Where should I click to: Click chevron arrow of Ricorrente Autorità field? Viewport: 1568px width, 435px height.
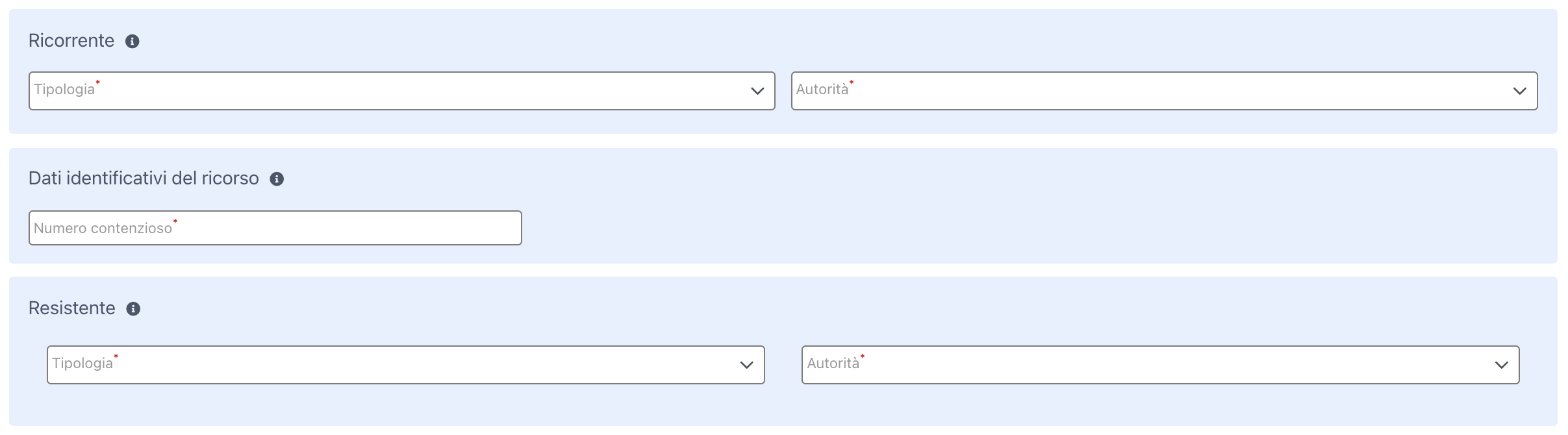[1520, 91]
